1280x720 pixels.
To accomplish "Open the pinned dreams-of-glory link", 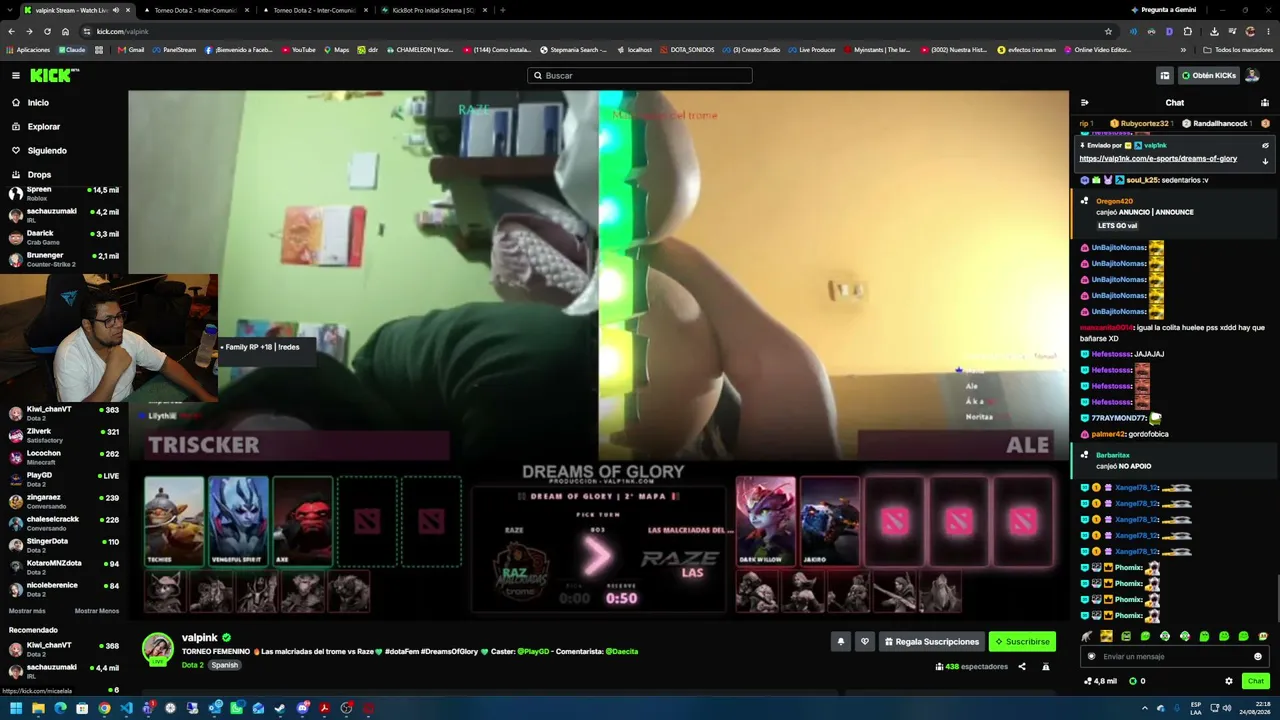I will (1158, 159).
